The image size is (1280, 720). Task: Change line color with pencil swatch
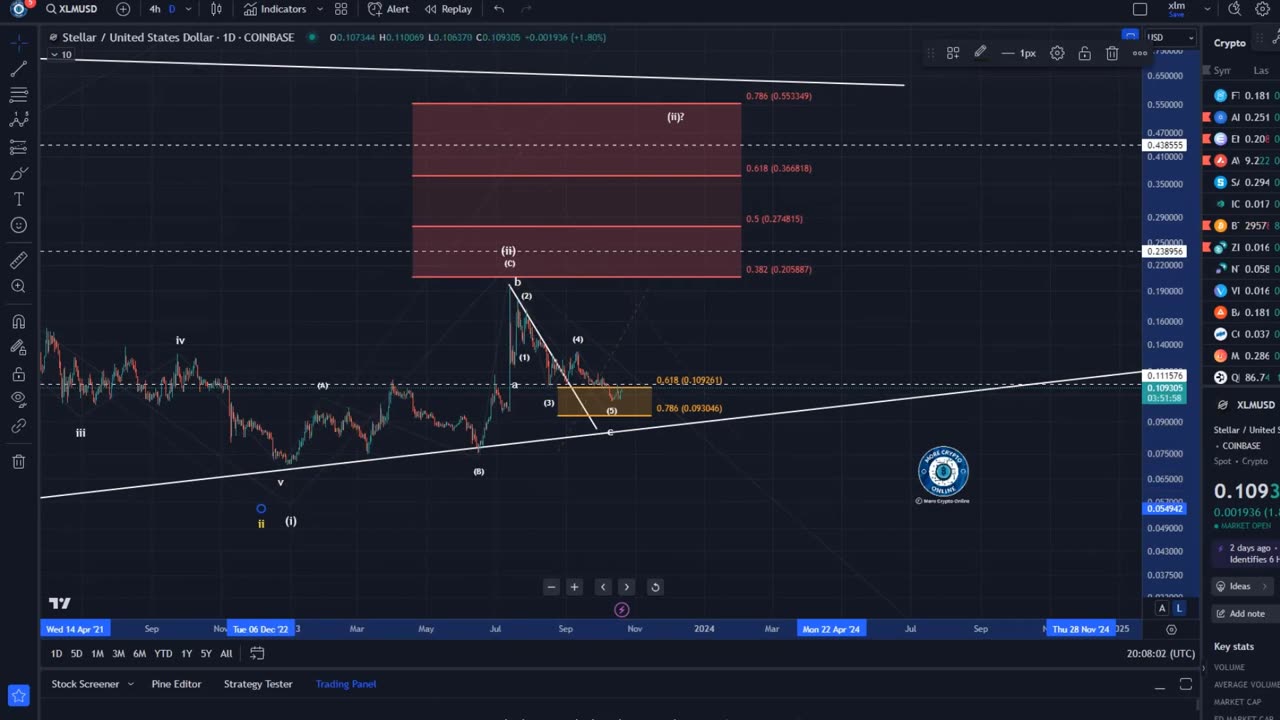click(x=980, y=53)
